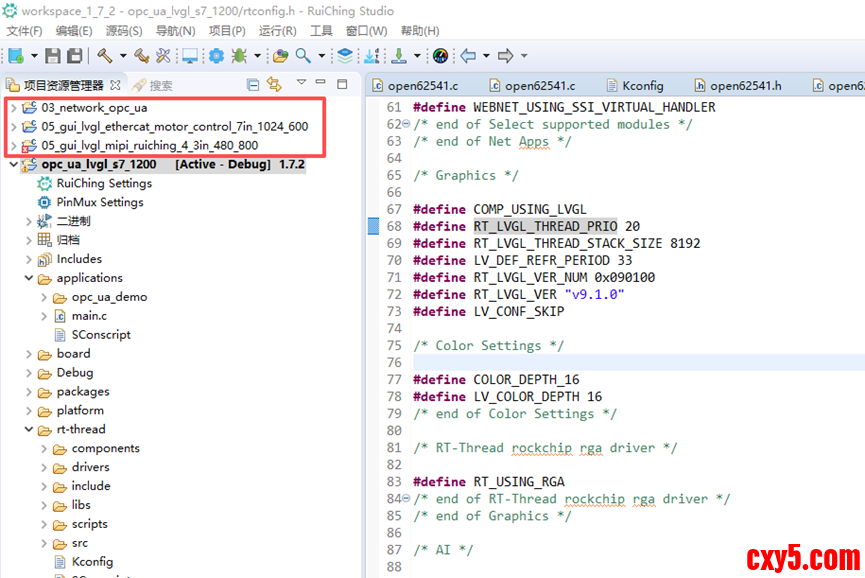865x578 pixels.
Task: Click the Back navigation arrow in toolbar
Action: [468, 56]
